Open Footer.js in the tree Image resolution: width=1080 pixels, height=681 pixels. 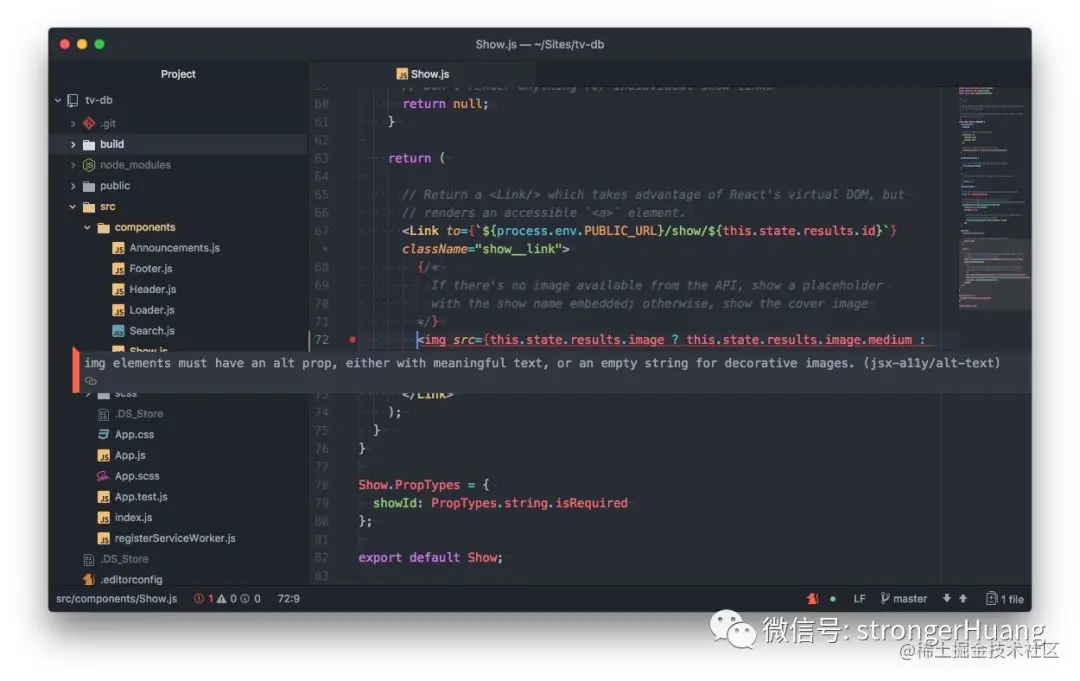pyautogui.click(x=150, y=269)
